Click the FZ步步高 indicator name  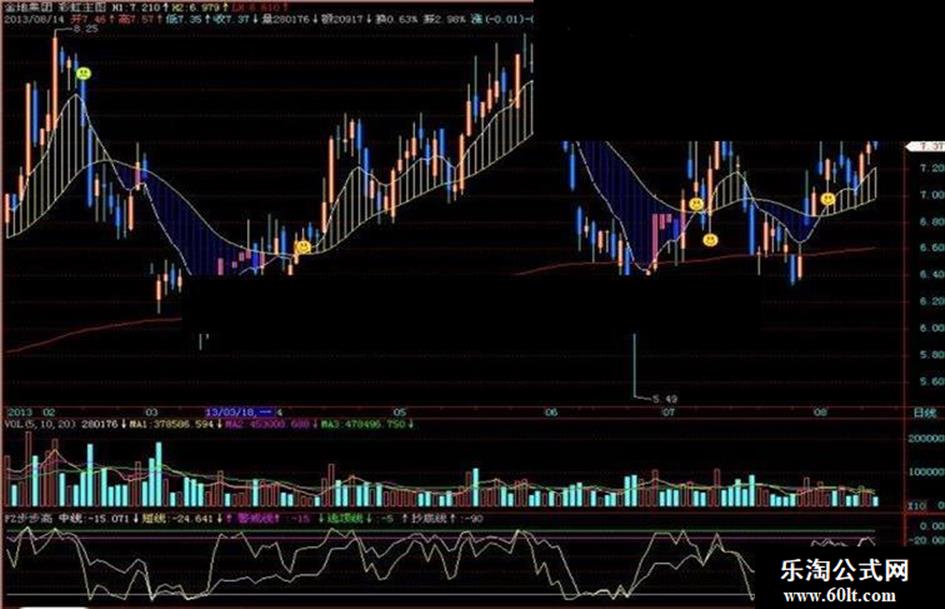[x=29, y=519]
